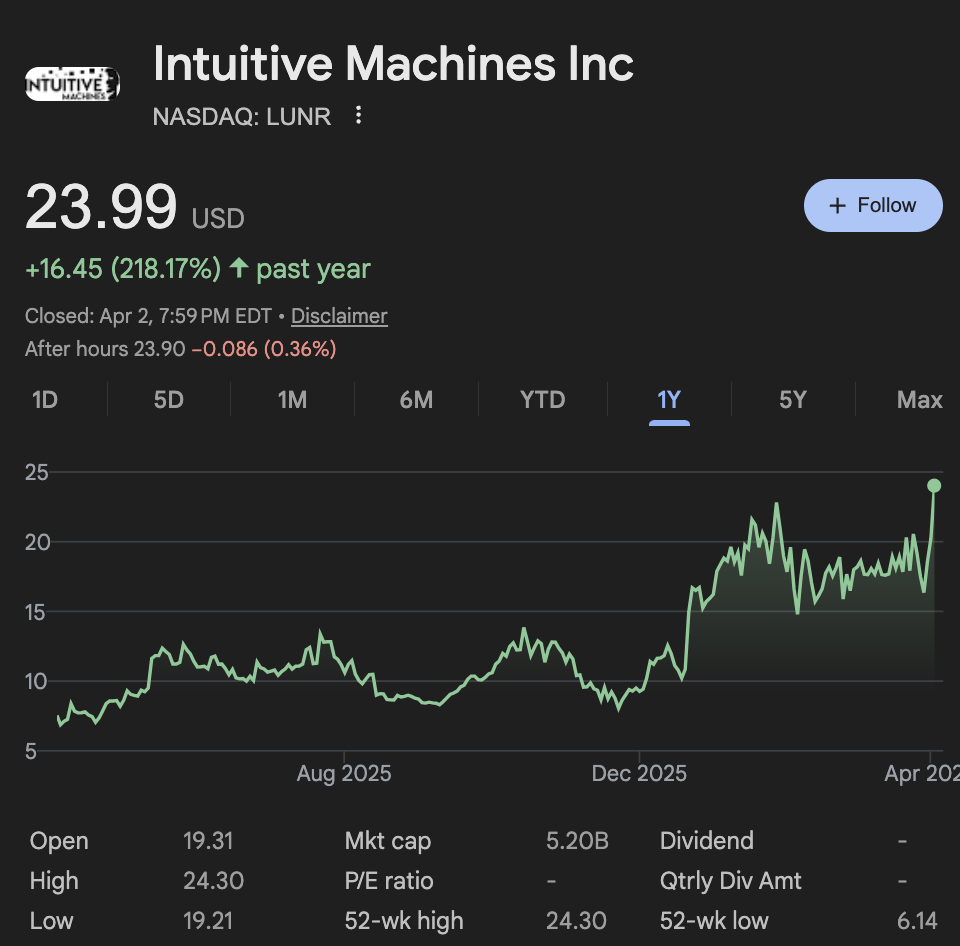This screenshot has height=946, width=960.
Task: Click the Mkt cap value 5.20B
Action: click(x=577, y=841)
